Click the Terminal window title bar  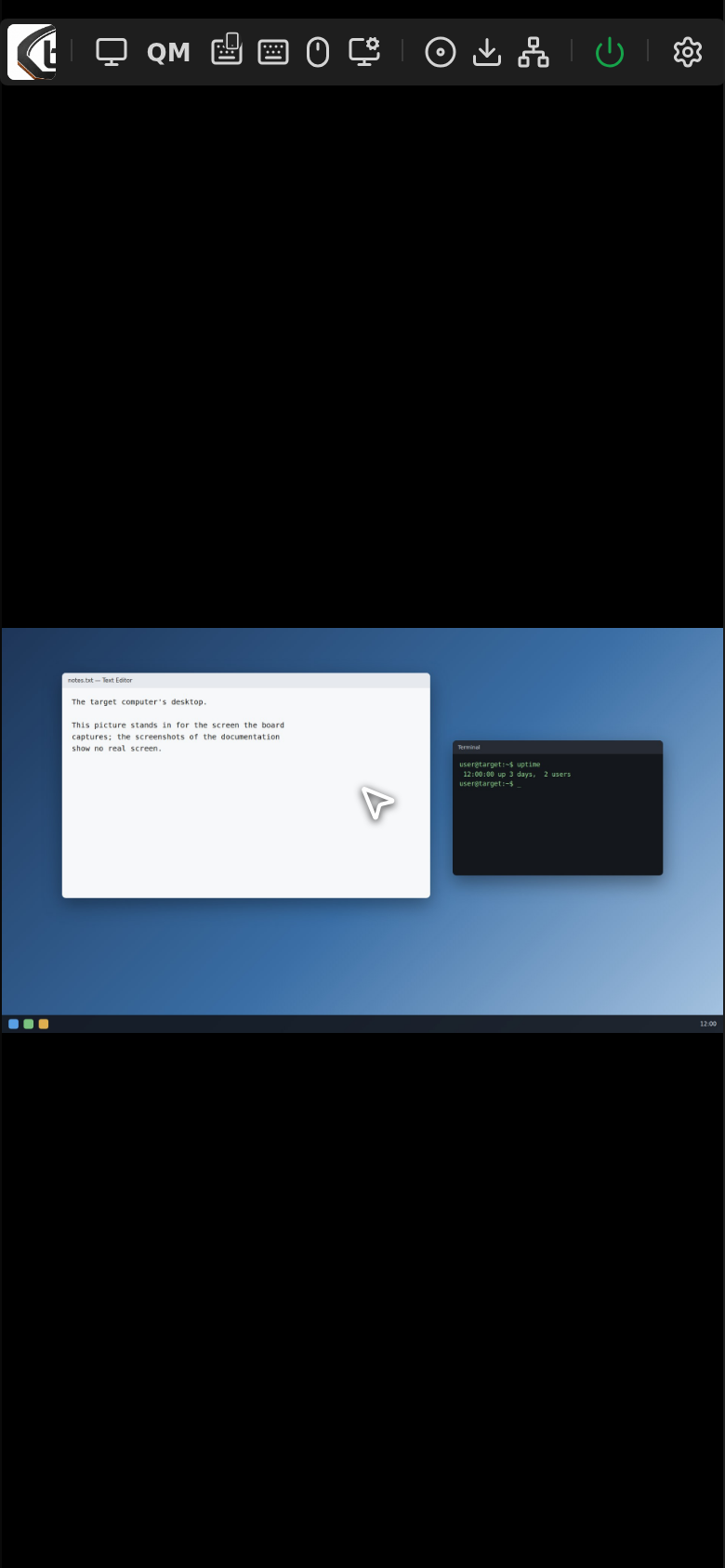[x=558, y=747]
